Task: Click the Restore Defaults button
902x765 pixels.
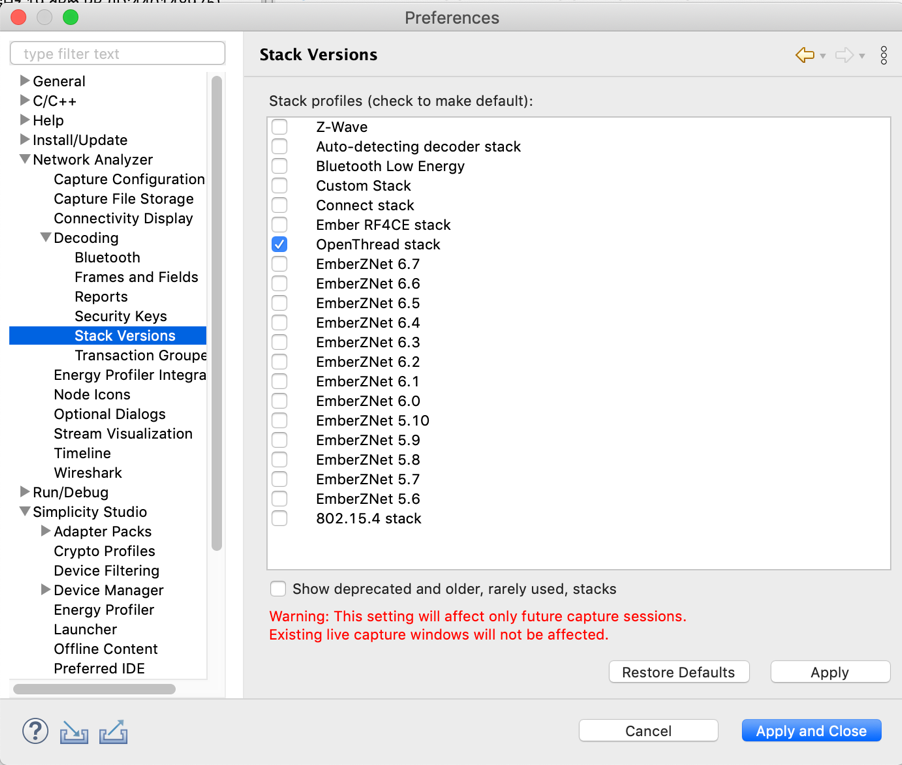Action: pyautogui.click(x=679, y=671)
